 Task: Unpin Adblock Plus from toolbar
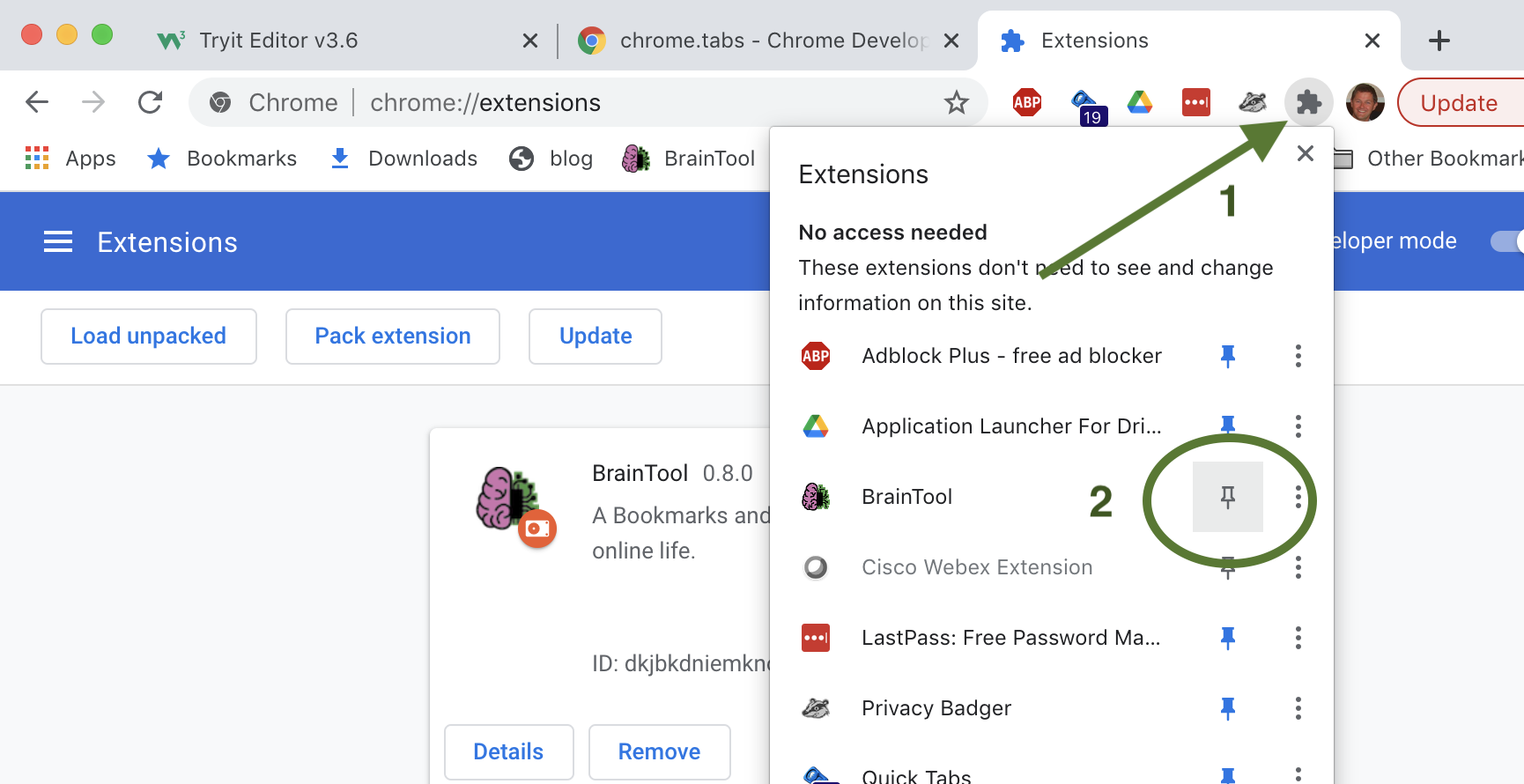[1228, 356]
